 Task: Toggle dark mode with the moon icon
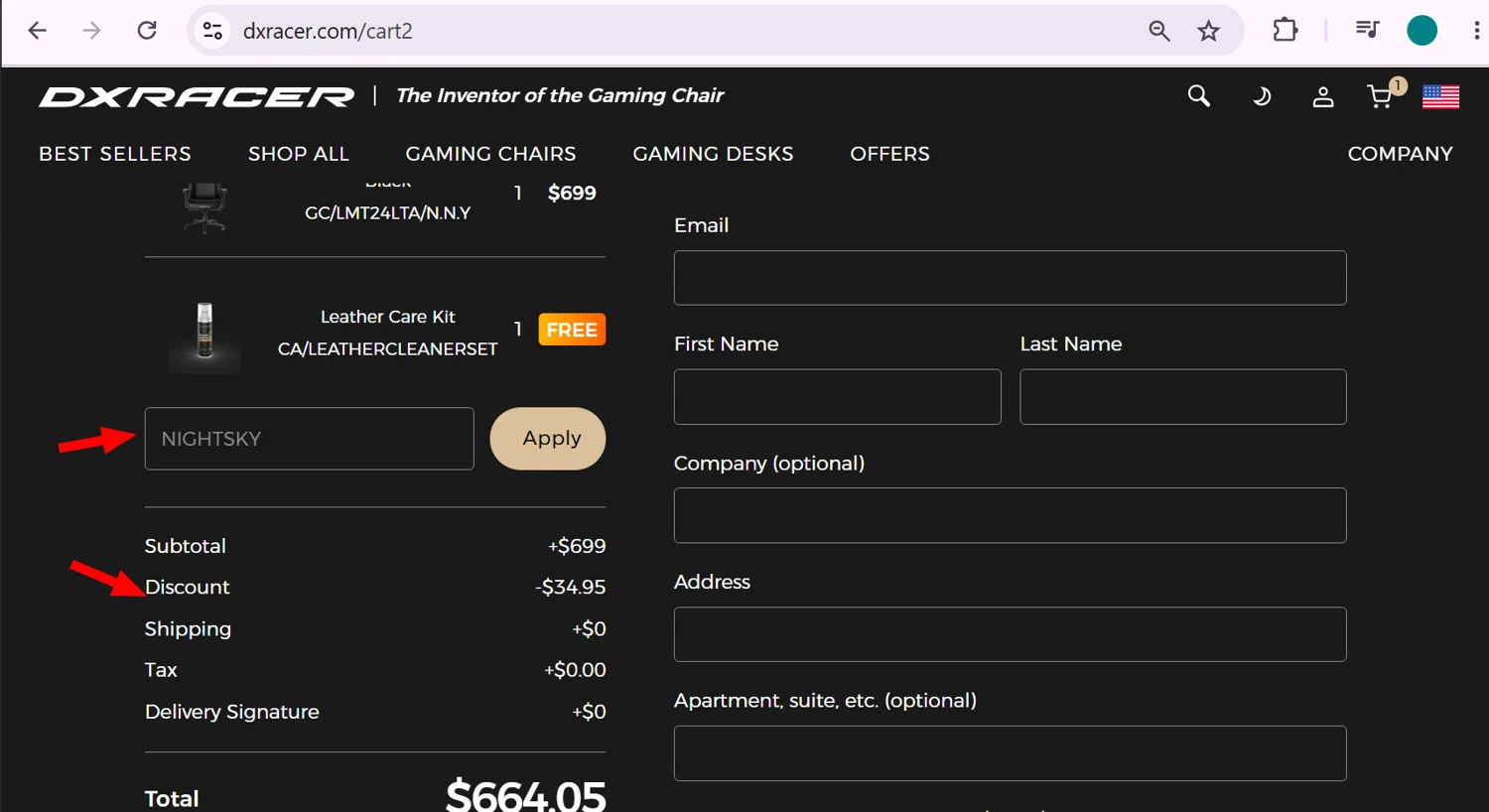tap(1261, 96)
